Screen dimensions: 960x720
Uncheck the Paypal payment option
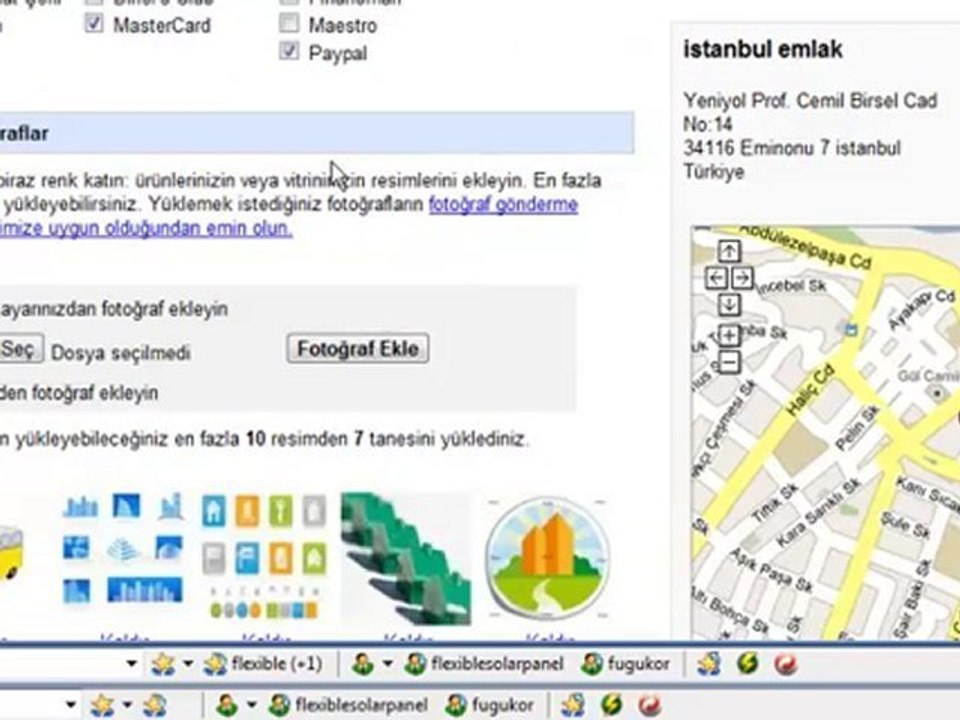[289, 51]
